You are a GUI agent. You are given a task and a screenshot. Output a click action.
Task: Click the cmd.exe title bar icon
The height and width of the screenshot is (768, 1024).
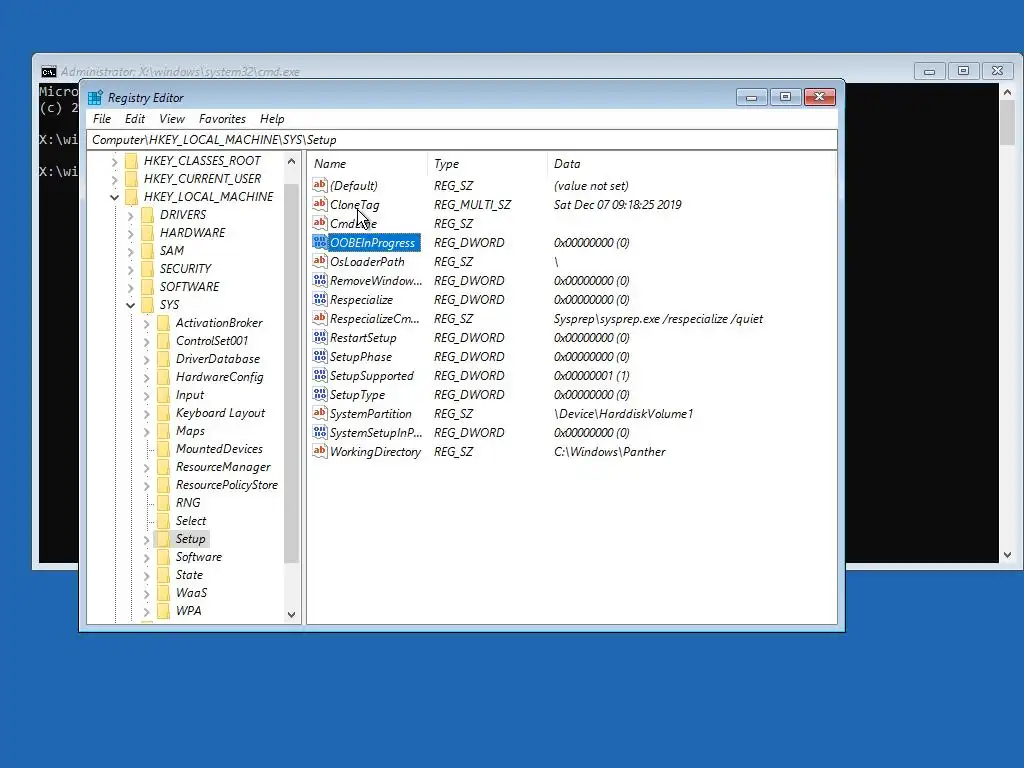[48, 71]
